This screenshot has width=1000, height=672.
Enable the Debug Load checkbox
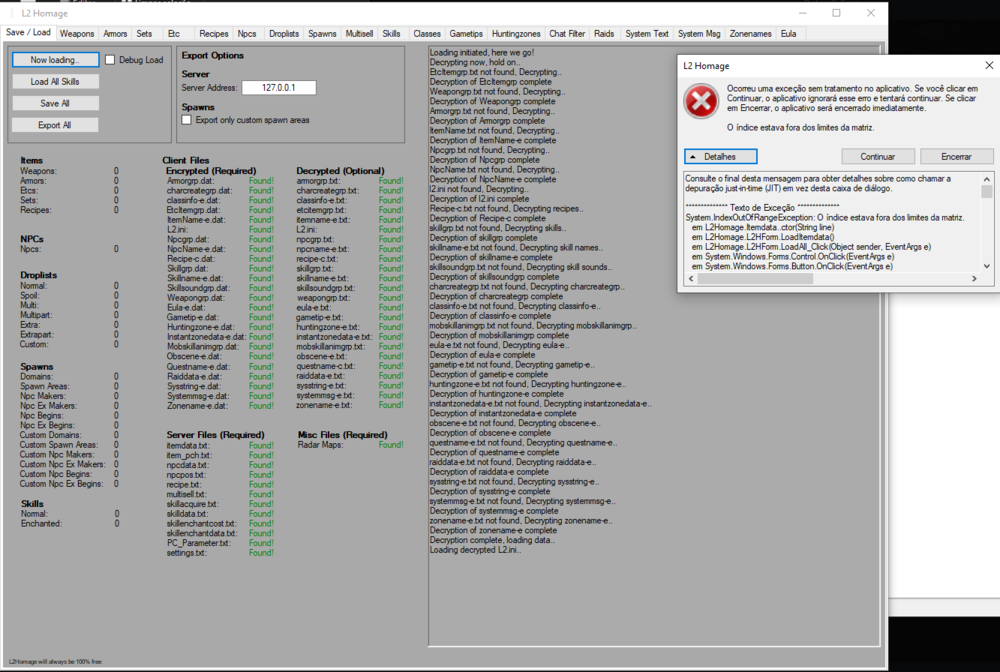(x=111, y=60)
